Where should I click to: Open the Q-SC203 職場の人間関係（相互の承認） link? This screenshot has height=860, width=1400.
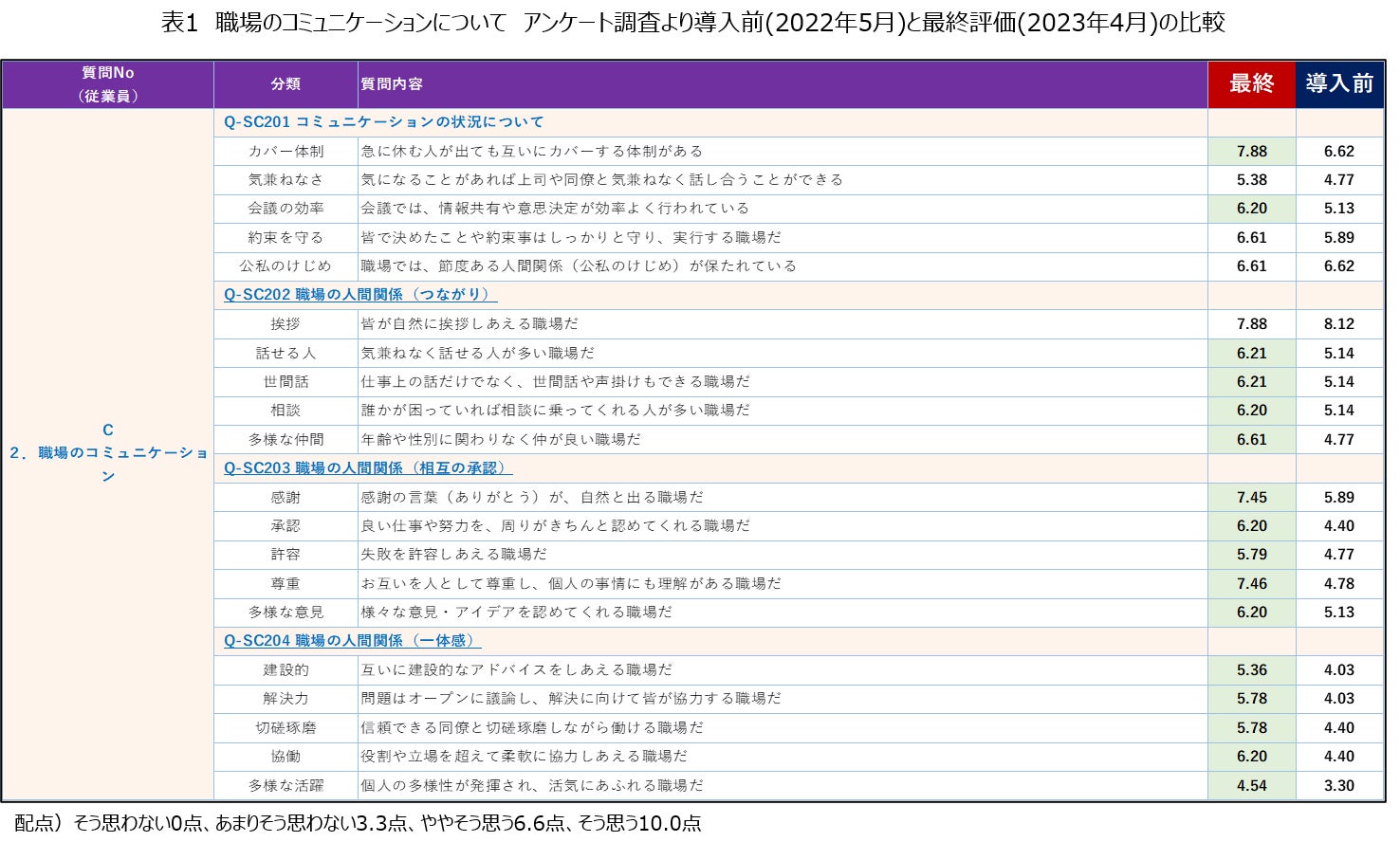(366, 468)
